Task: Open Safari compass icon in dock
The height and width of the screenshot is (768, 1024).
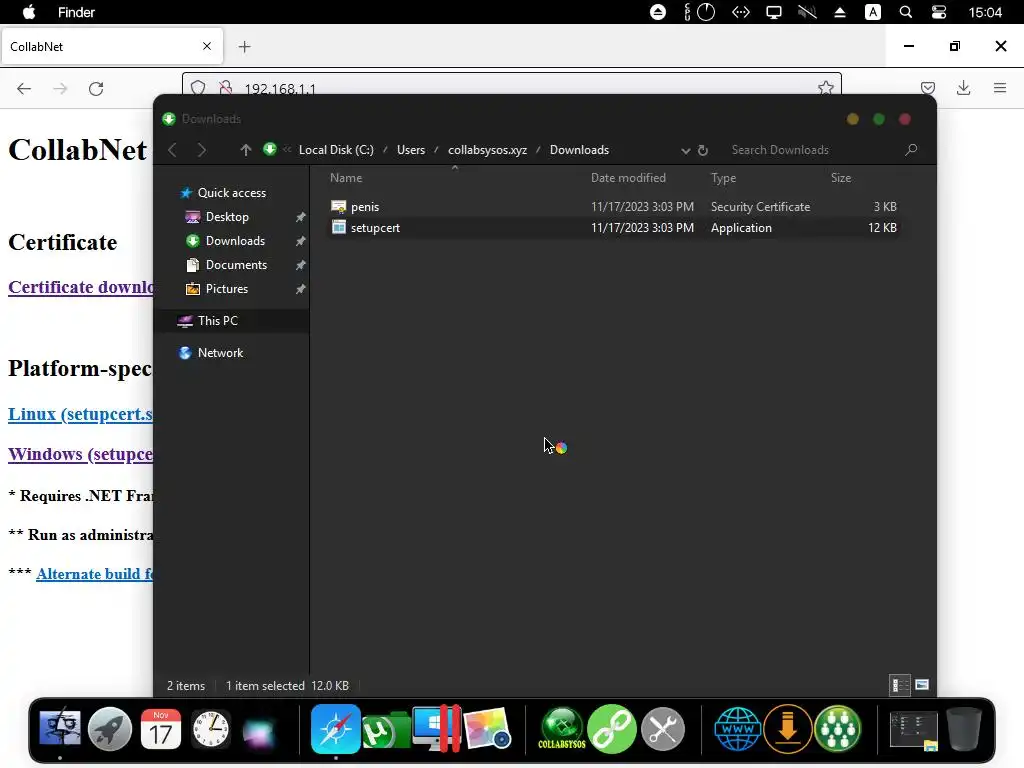Action: pos(336,728)
